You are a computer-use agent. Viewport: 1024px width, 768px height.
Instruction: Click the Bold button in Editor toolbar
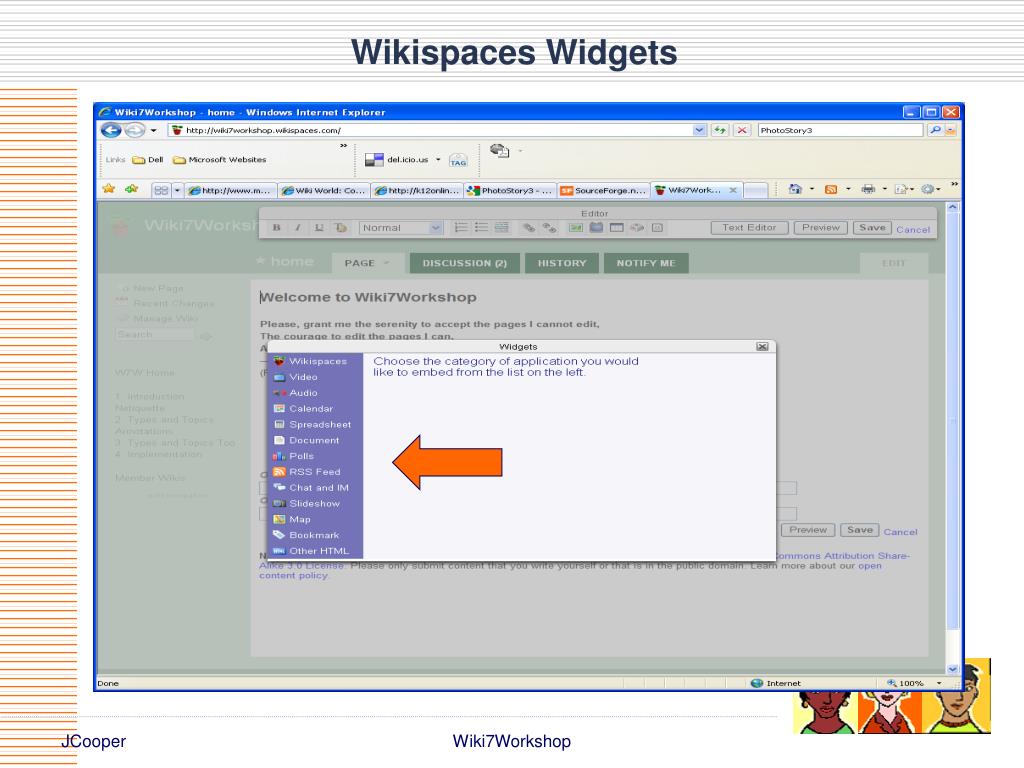277,227
